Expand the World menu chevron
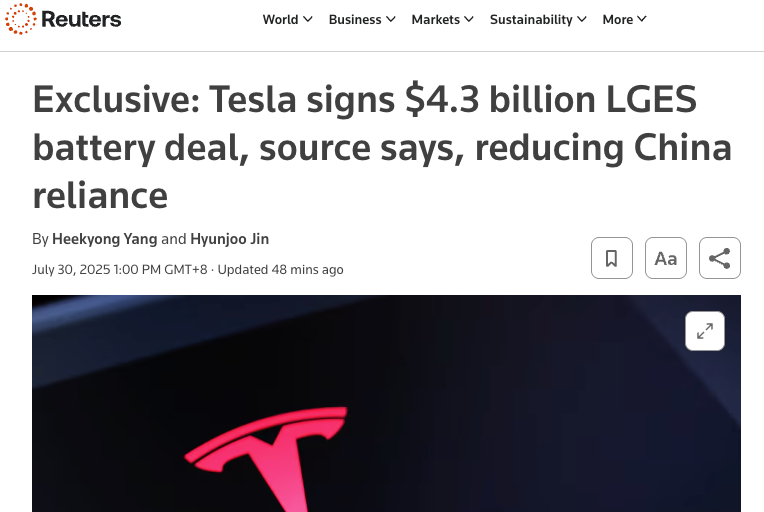Viewport: 764px width, 512px height. 307,19
